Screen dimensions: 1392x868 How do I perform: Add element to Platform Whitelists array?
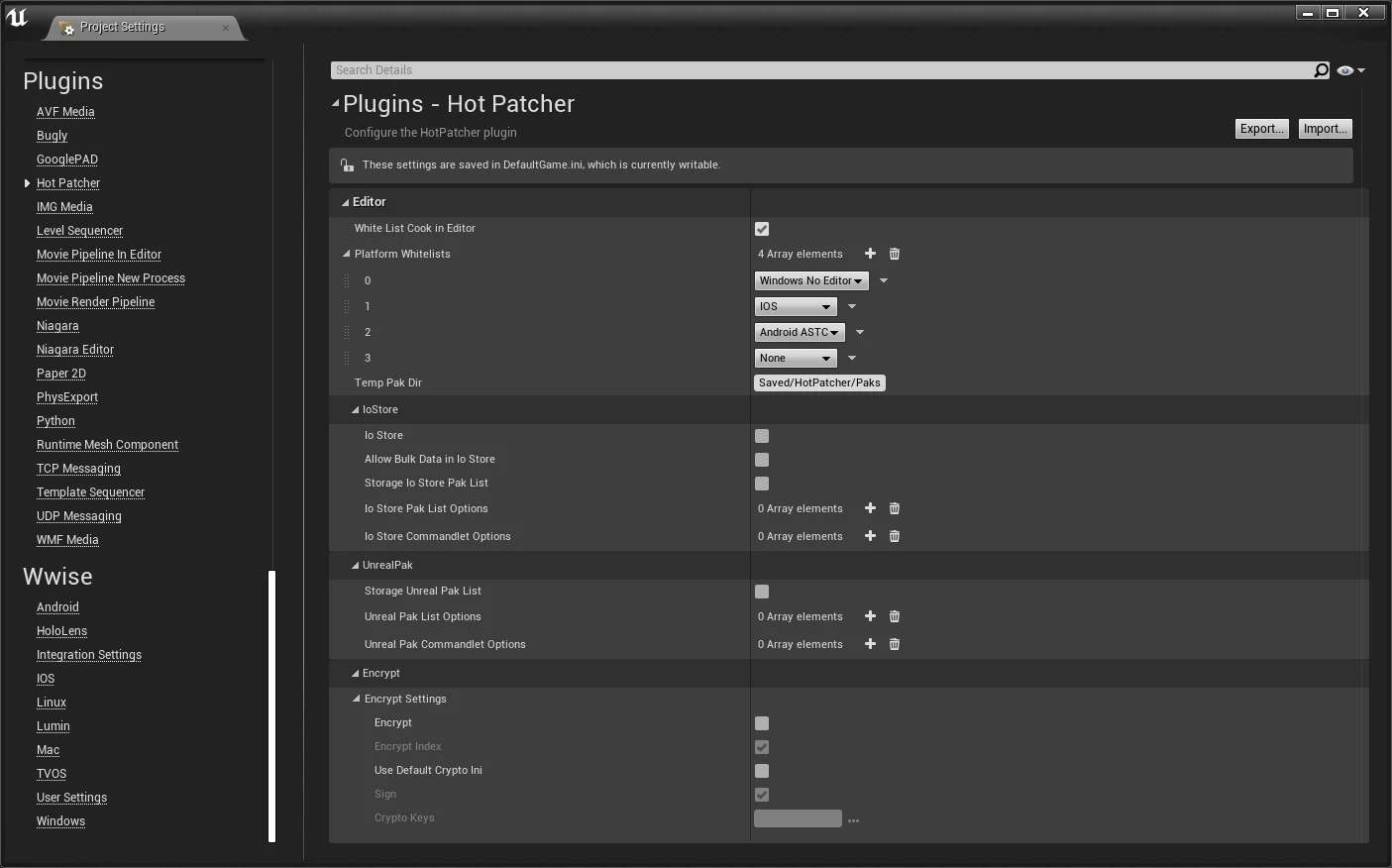click(x=870, y=254)
